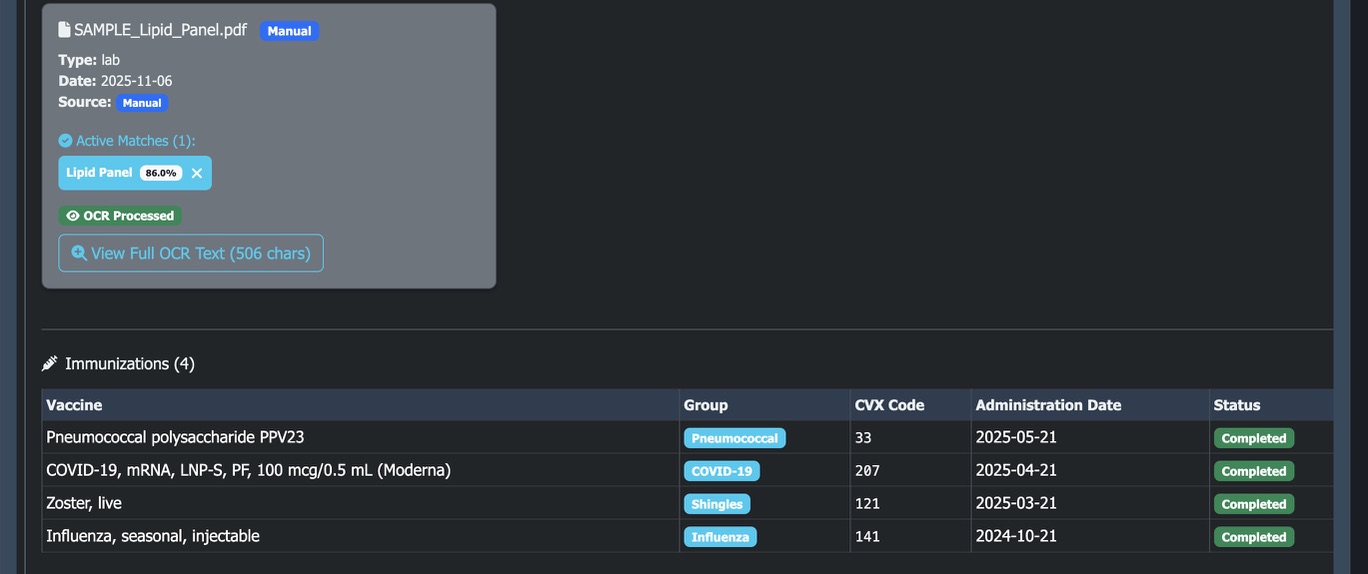The width and height of the screenshot is (1368, 574).
Task: Click the magnifier icon in View Full OCR Text
Action: [x=79, y=254]
